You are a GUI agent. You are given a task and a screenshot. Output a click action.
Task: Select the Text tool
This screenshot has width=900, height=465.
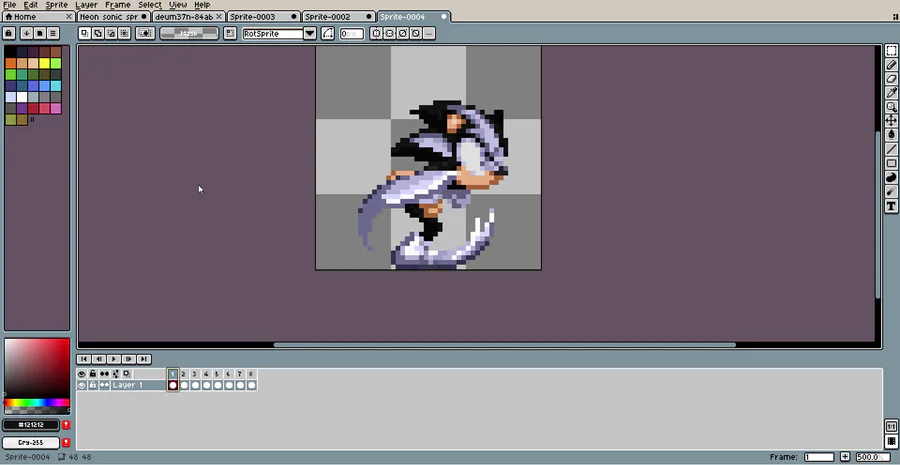[891, 206]
